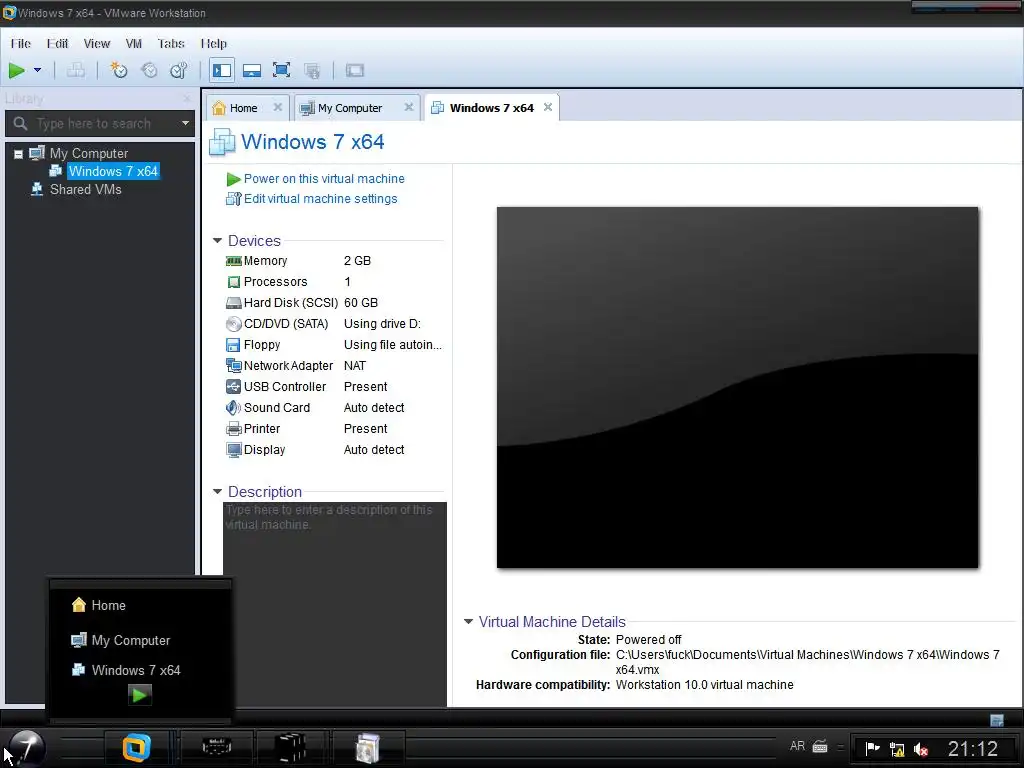1024x768 pixels.
Task: Open the Snapshot Manager icon
Action: pyautogui.click(x=178, y=70)
